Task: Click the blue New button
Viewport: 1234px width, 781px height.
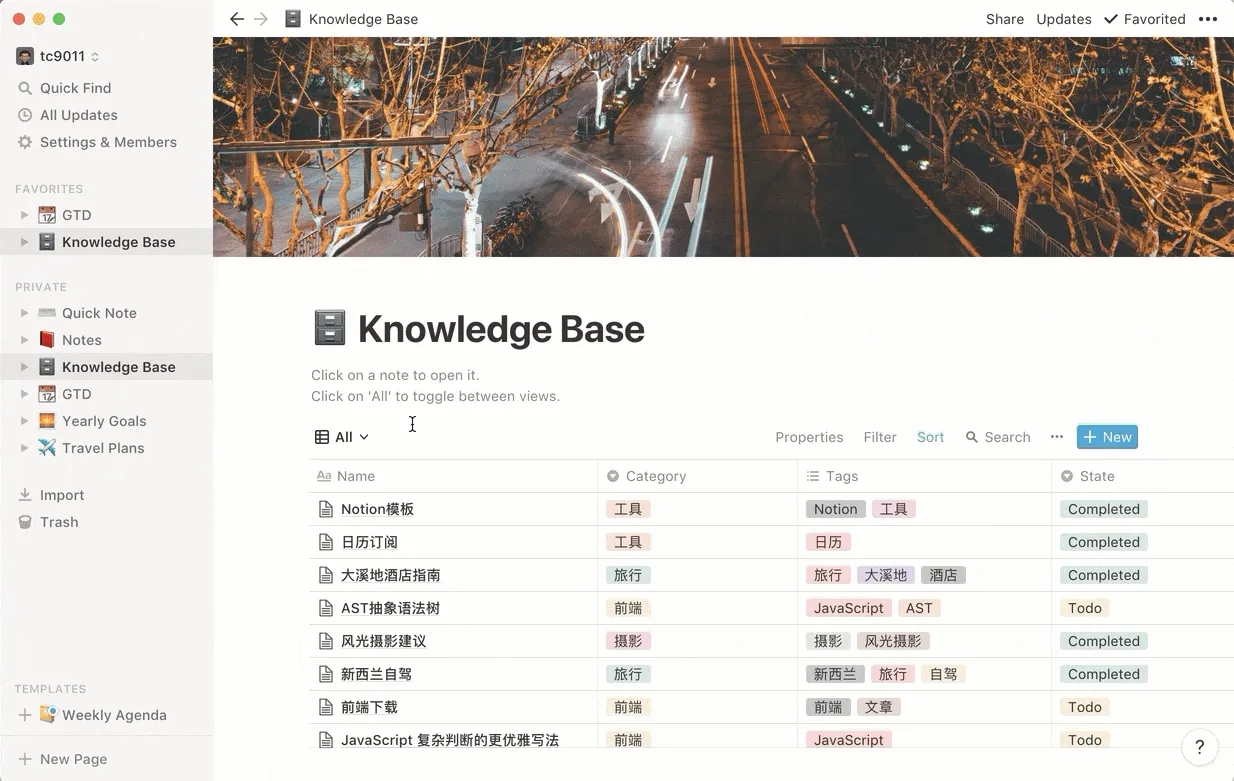Action: (x=1106, y=437)
